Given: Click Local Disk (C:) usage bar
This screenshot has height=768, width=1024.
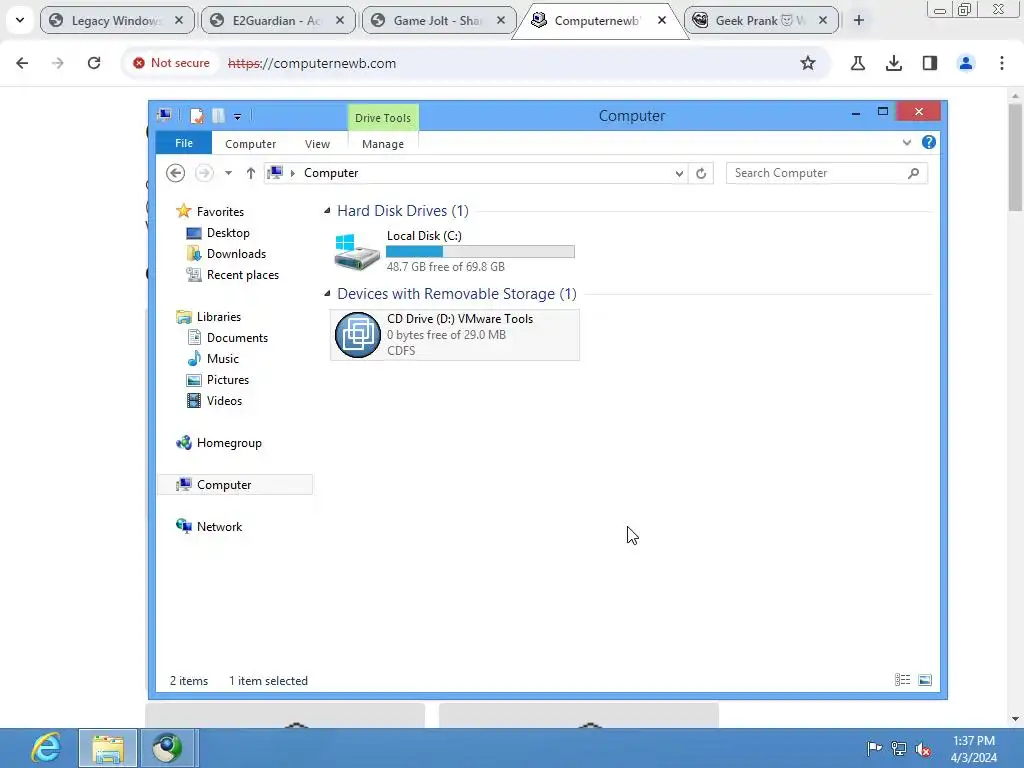Looking at the screenshot, I should point(480,251).
